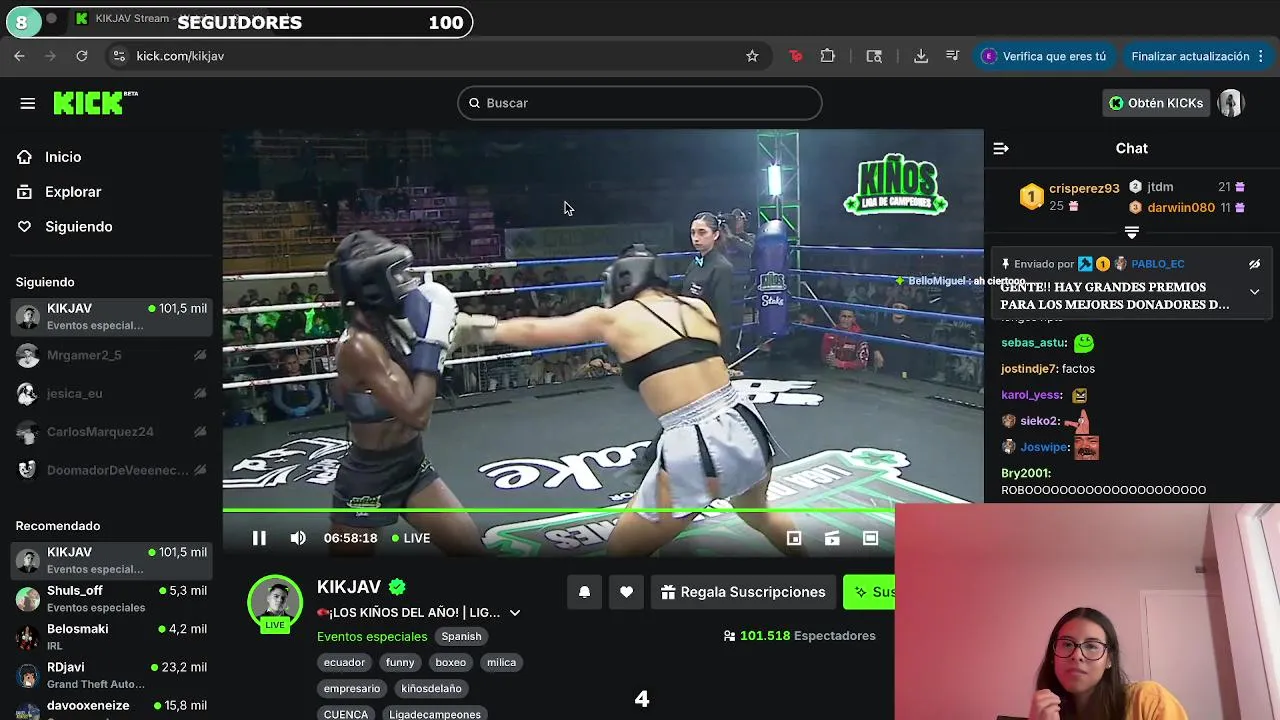Click the KICK logo
The width and height of the screenshot is (1280, 720).
coord(95,103)
